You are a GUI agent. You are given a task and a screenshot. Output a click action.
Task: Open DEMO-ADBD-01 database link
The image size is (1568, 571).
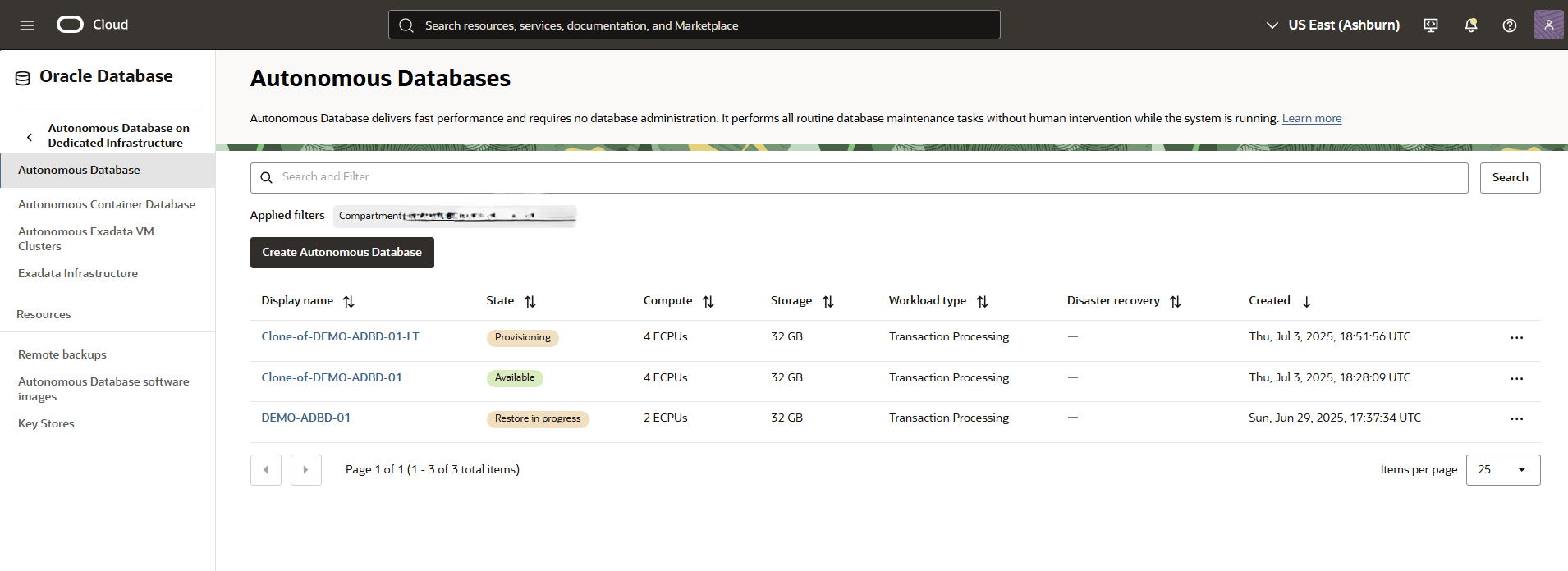[x=306, y=418]
